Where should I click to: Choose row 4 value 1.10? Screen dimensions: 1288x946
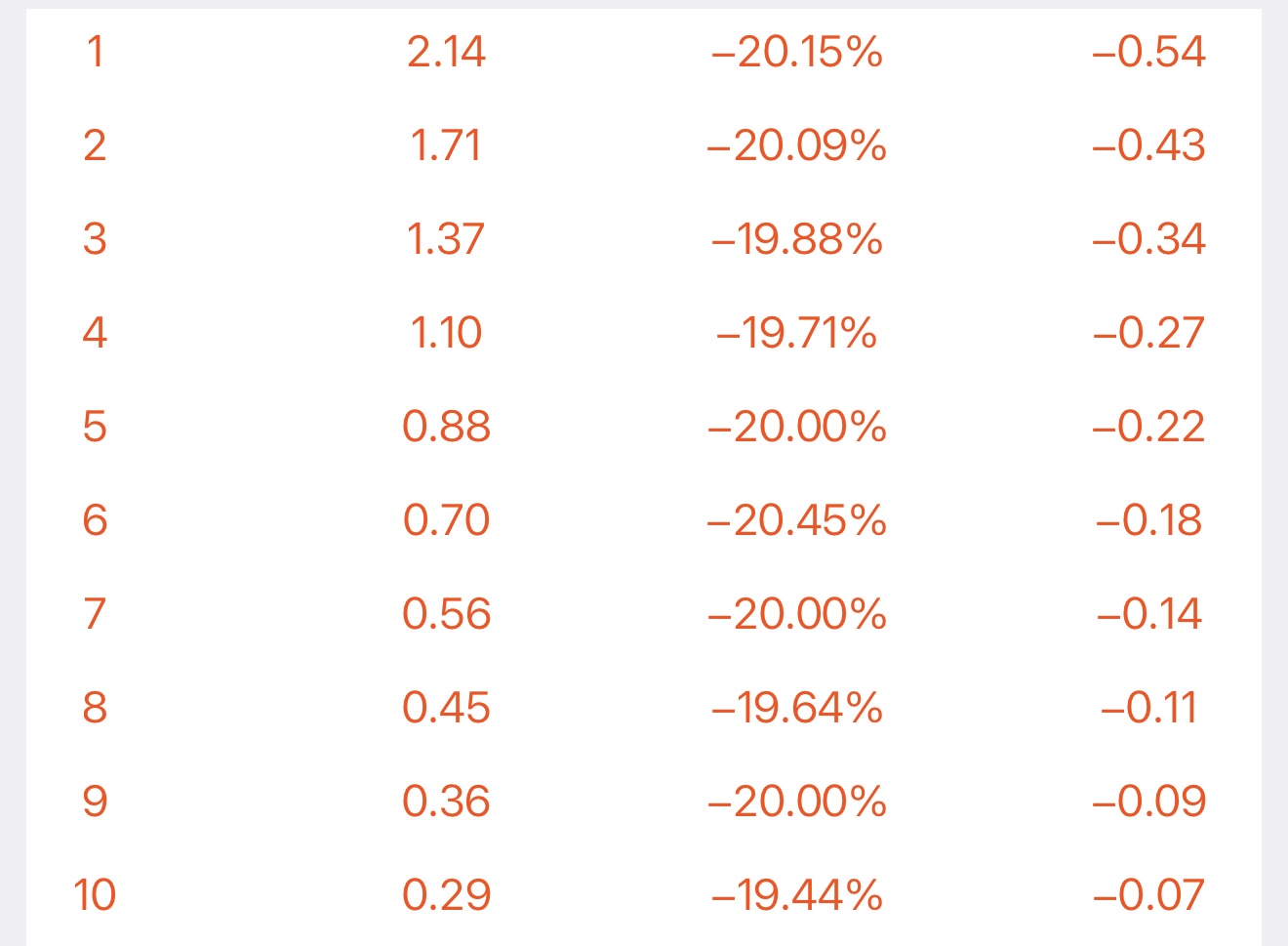coord(446,333)
